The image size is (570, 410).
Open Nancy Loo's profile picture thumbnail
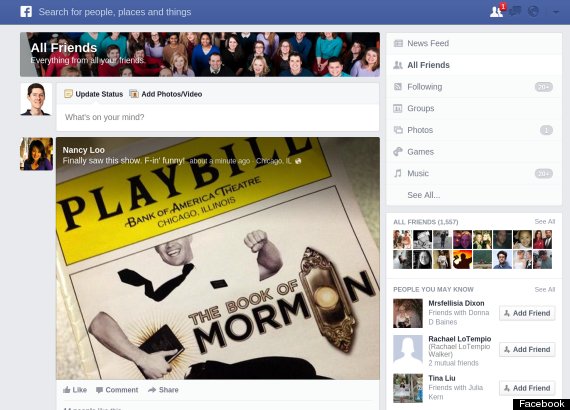tap(36, 154)
